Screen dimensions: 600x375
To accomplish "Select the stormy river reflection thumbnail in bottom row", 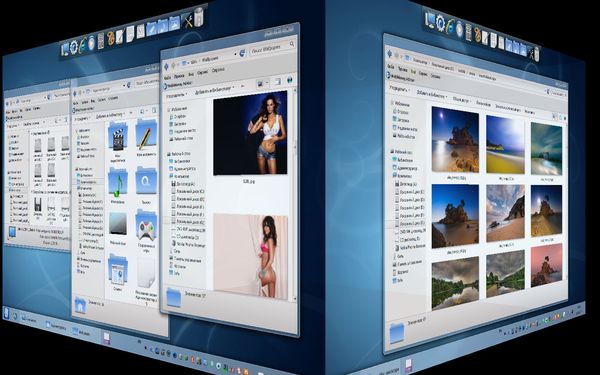I will [455, 282].
